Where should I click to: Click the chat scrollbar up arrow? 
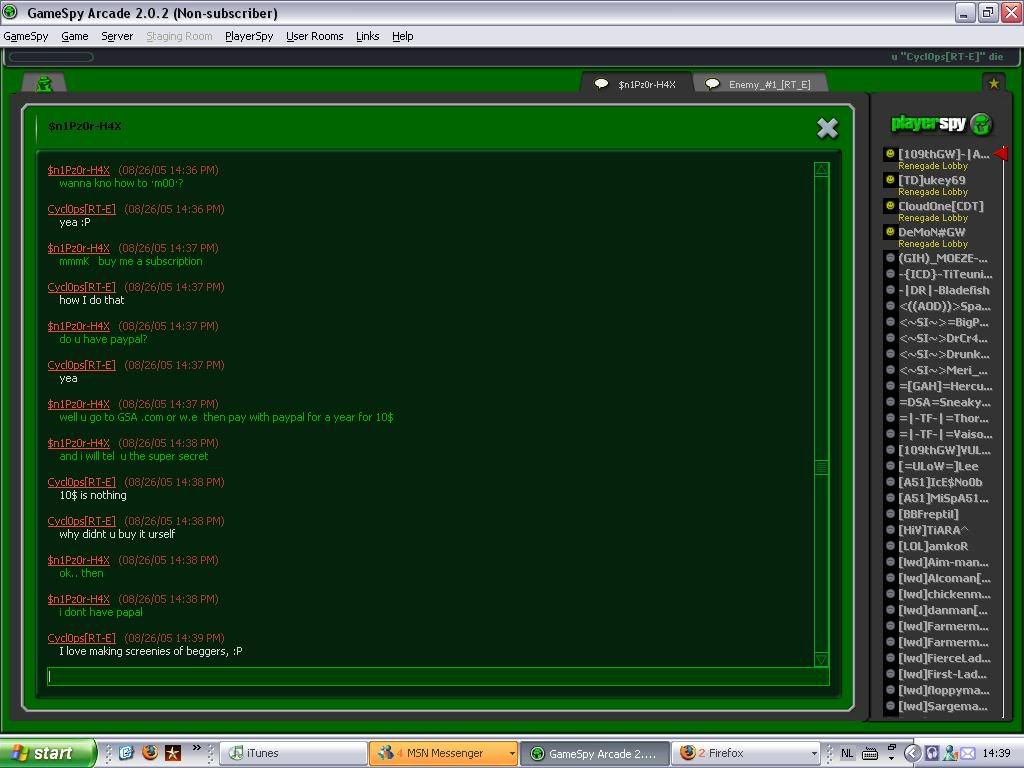click(822, 169)
